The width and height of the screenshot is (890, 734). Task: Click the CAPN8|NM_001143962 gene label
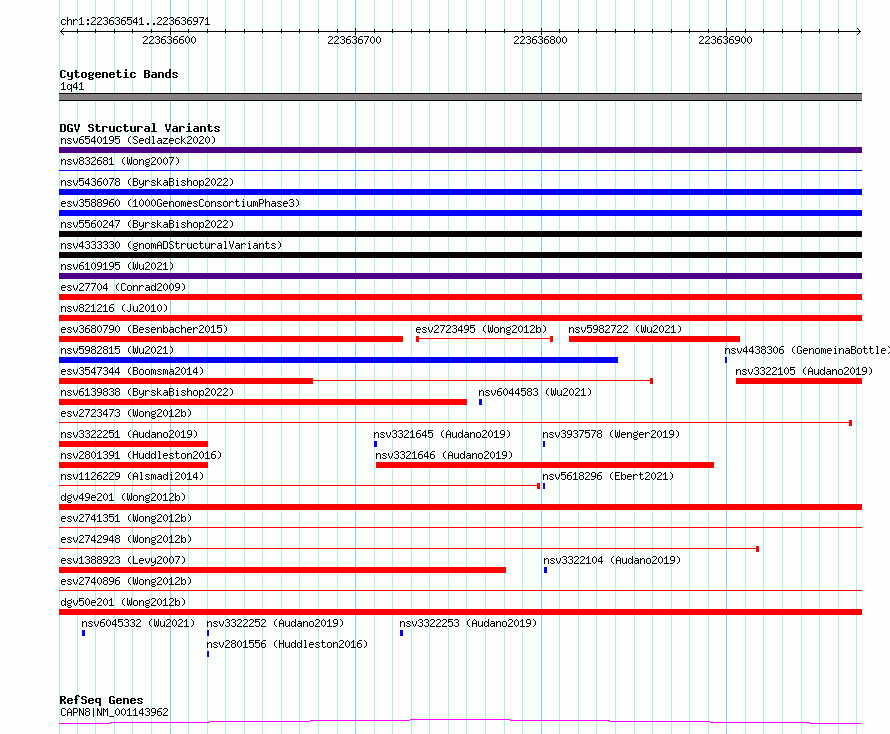[114, 712]
